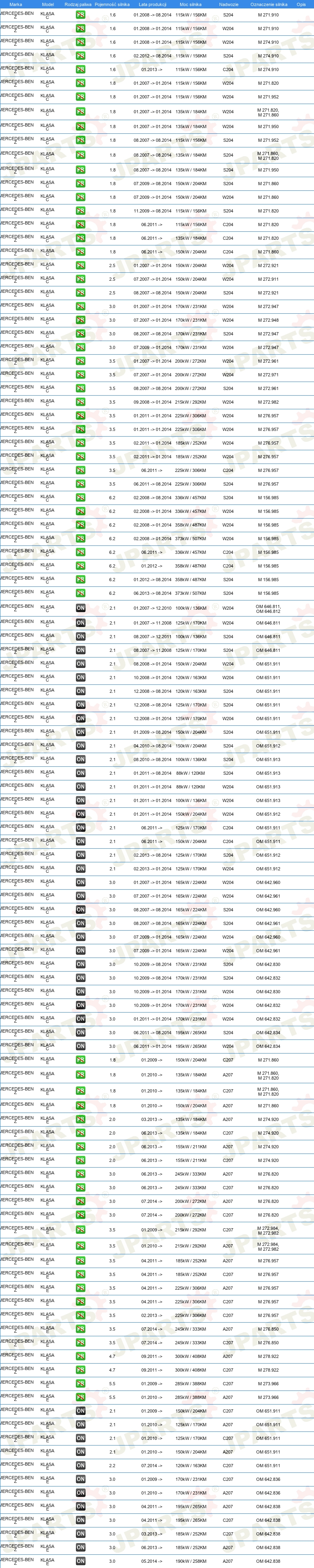Select cell OM 646.811, OM 646.812
Viewport: 314px width, 1568px height.
point(268,609)
